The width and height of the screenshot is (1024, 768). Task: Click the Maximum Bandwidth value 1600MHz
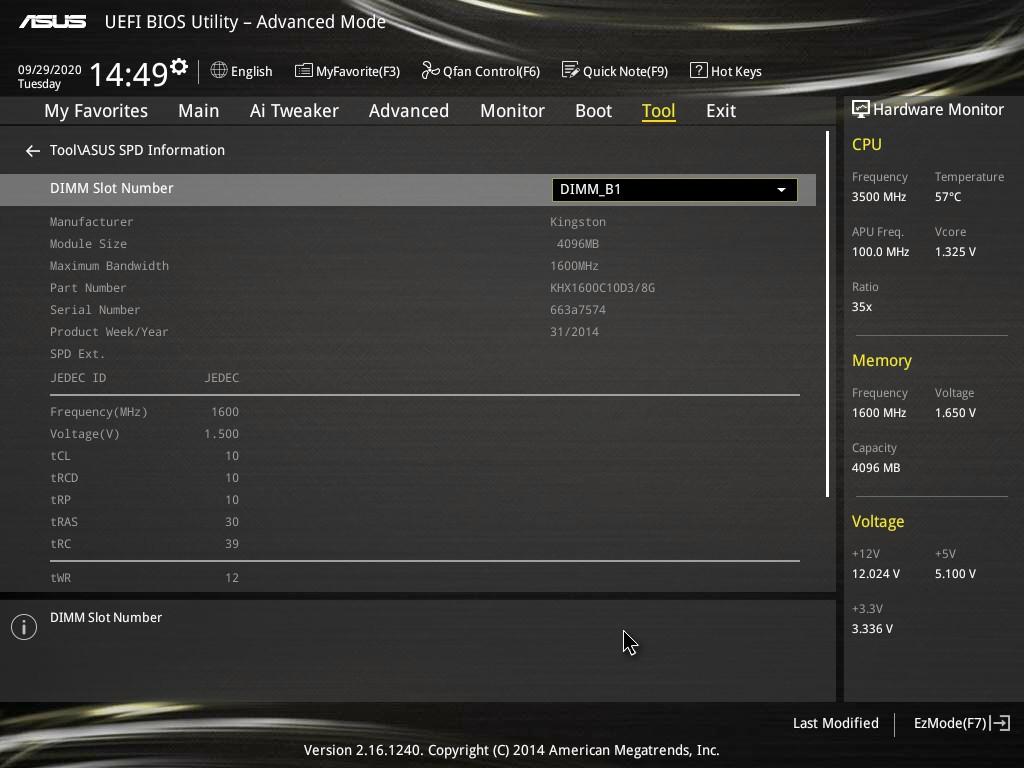point(574,266)
